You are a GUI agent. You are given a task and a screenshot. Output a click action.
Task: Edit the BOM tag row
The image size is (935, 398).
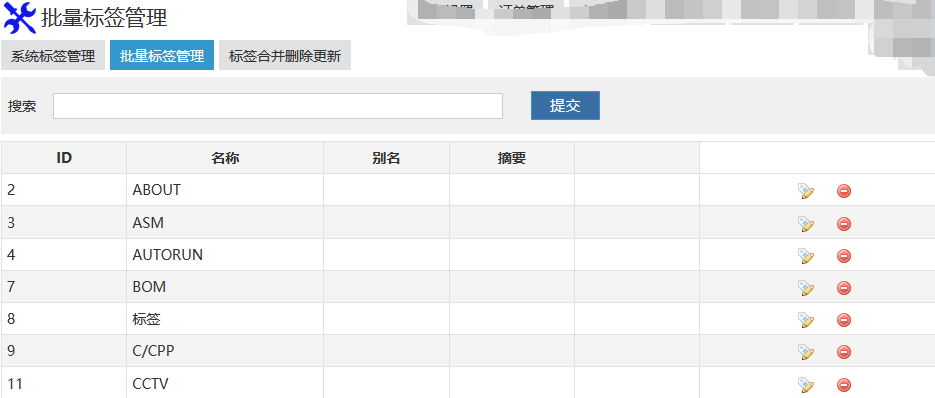click(806, 288)
